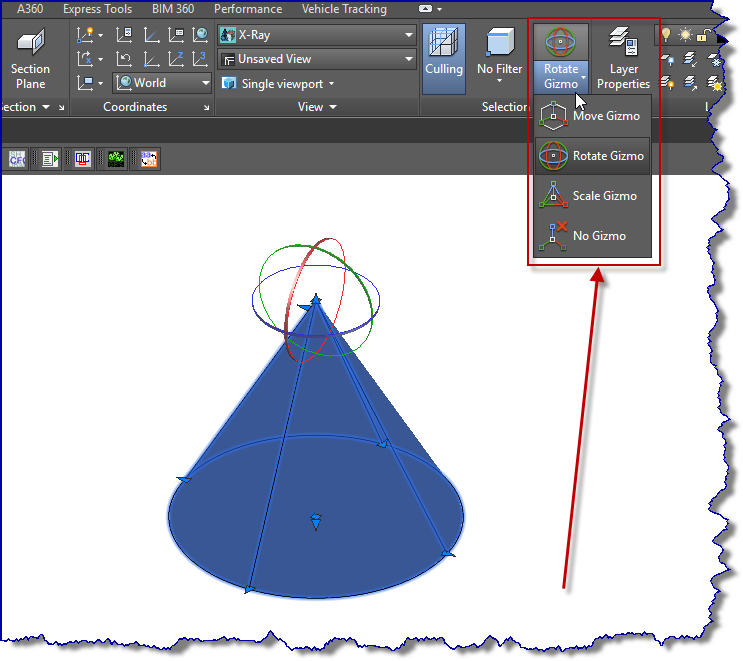This screenshot has height=661, width=743.
Task: Click the Z-Axis Vector UCS icon
Action: tap(176, 59)
